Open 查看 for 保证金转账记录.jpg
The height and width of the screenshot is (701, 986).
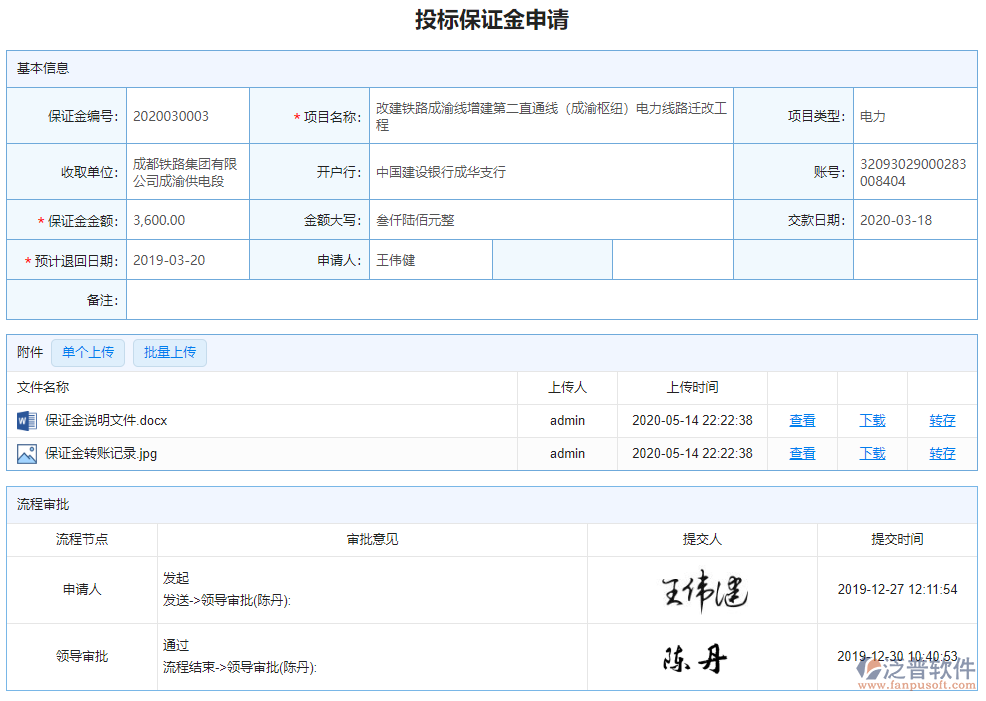click(802, 453)
